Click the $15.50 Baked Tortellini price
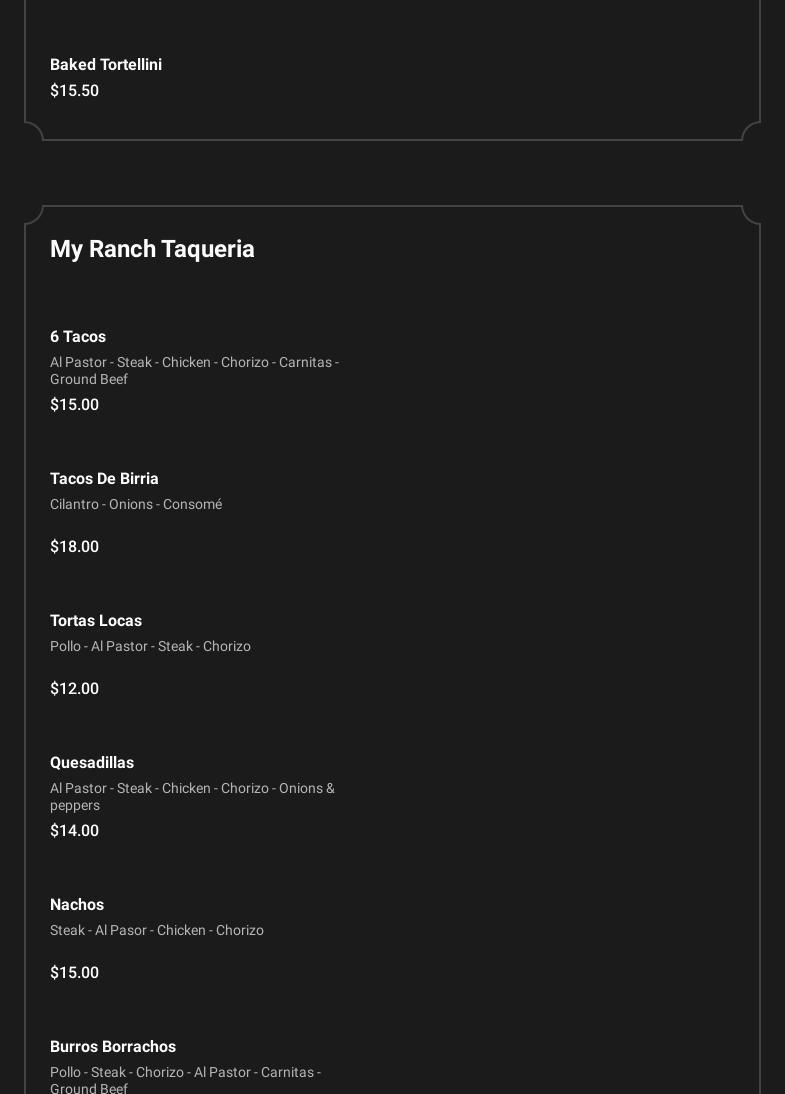 point(74,91)
